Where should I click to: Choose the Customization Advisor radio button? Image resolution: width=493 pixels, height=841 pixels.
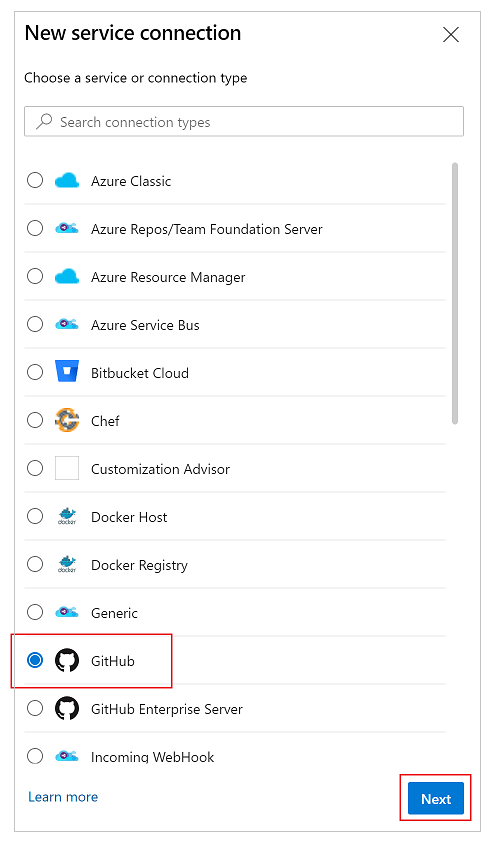click(x=35, y=468)
